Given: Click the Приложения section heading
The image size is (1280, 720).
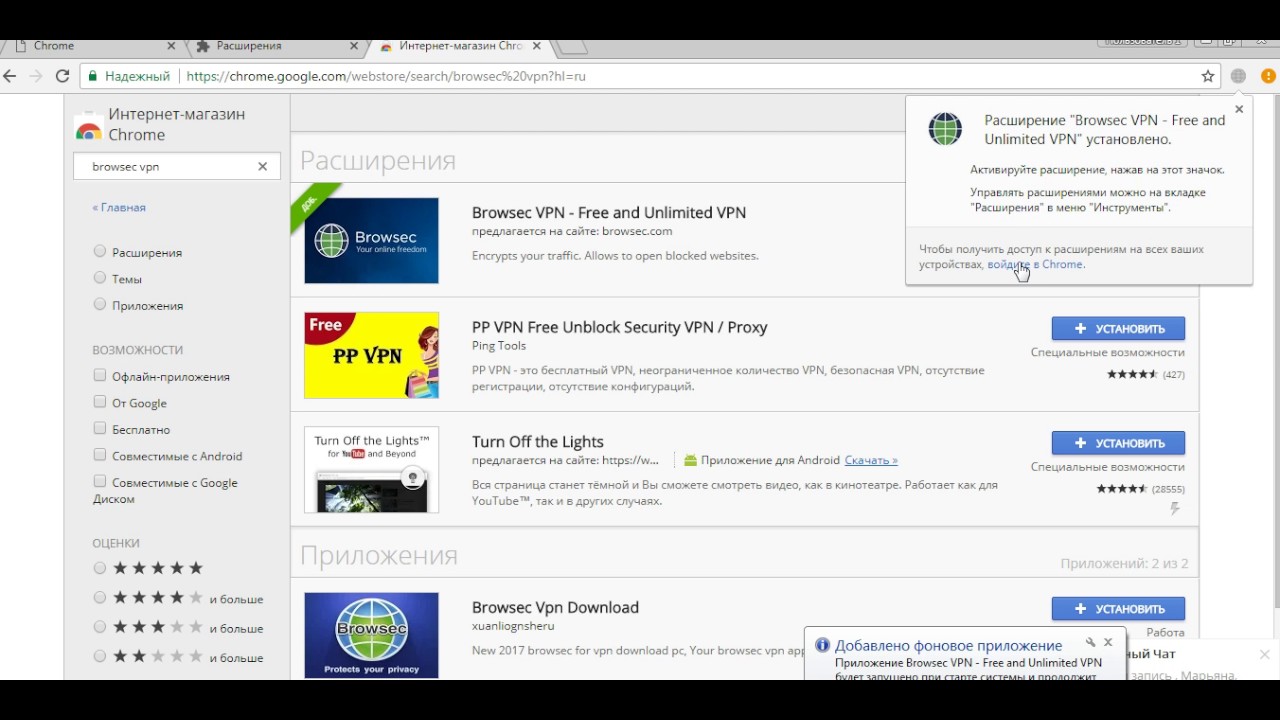Looking at the screenshot, I should [379, 555].
